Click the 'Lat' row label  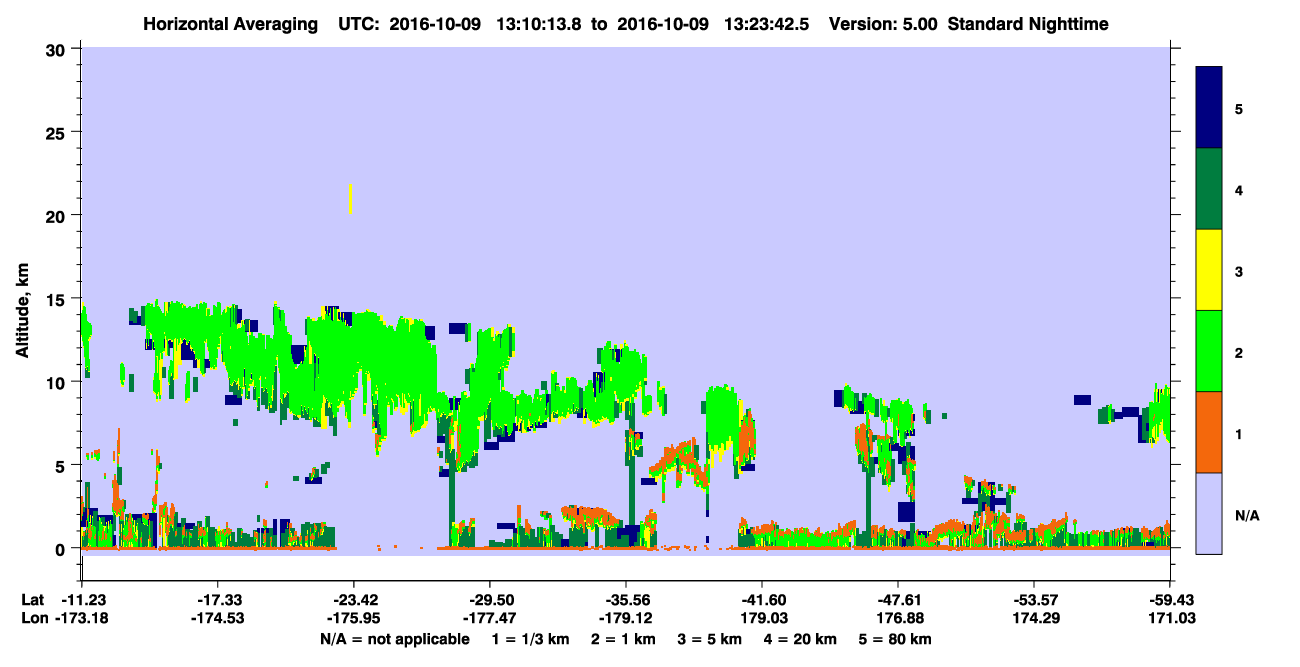pyautogui.click(x=32, y=599)
